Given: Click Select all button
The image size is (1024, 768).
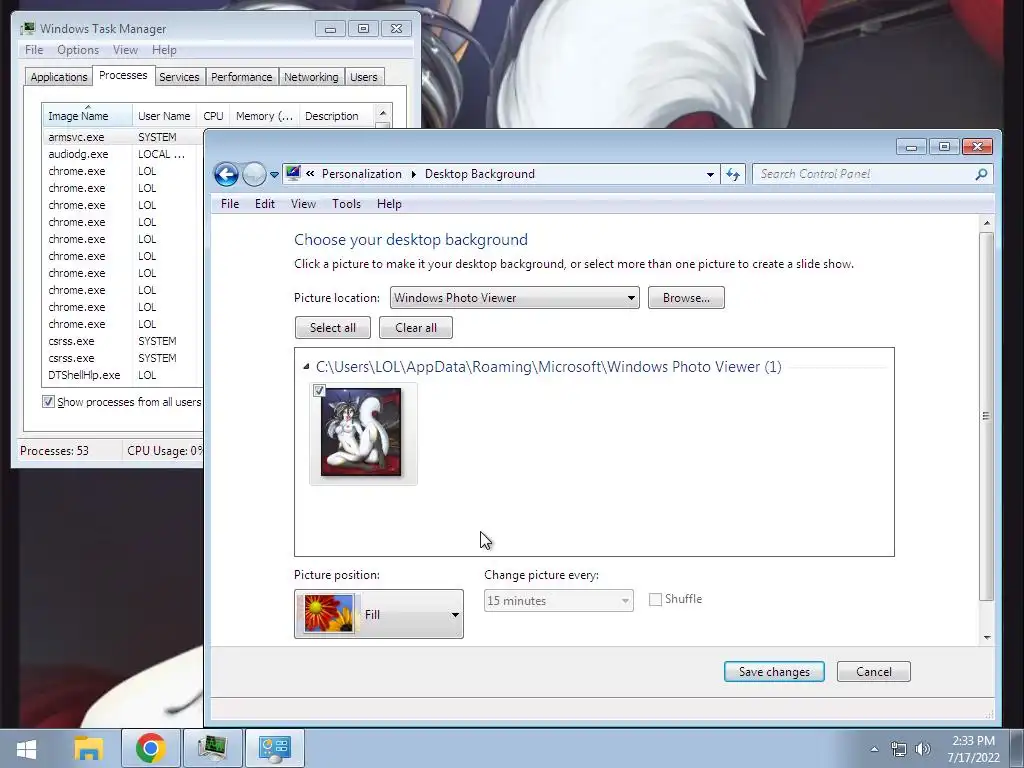Looking at the screenshot, I should [x=332, y=328].
